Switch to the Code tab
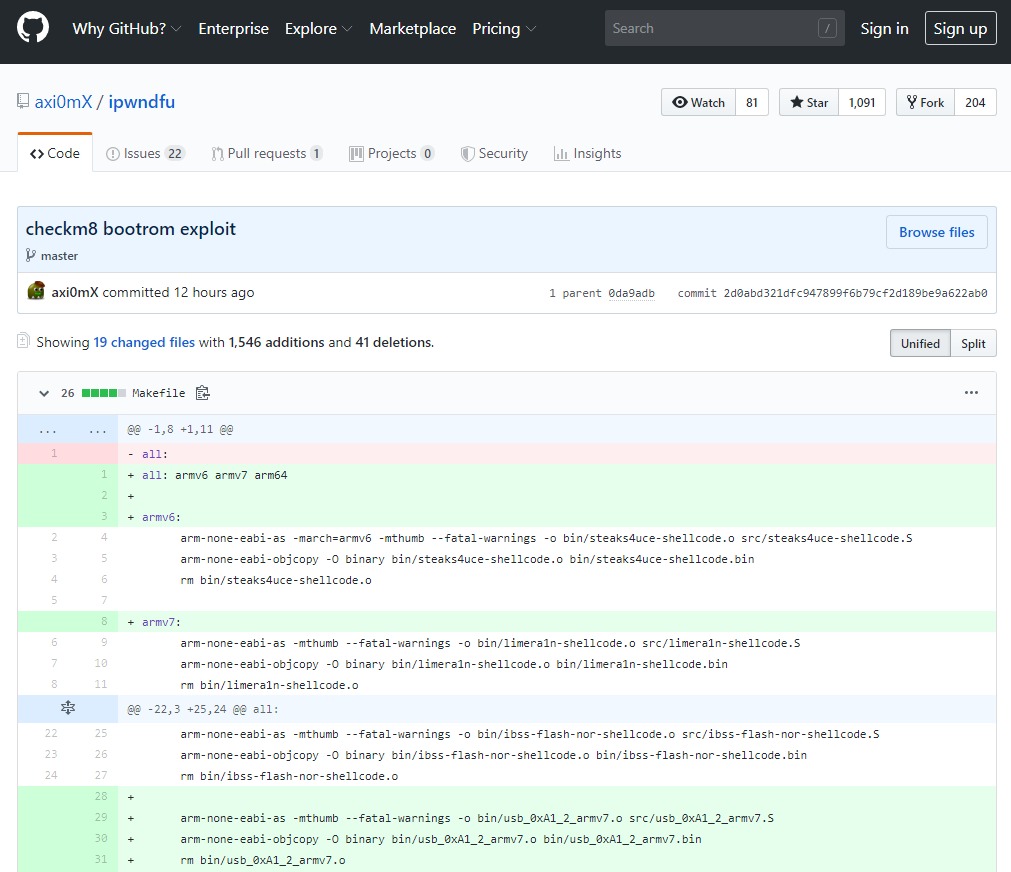Screen dimensions: 1011x872 click(x=55, y=154)
